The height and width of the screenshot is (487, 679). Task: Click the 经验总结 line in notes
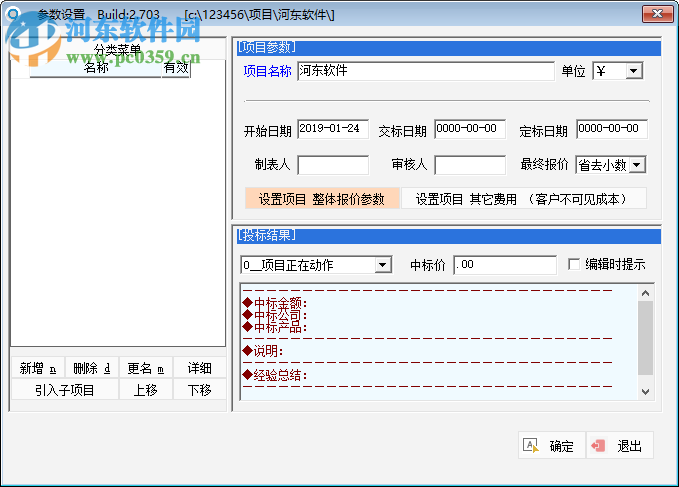[x=275, y=375]
